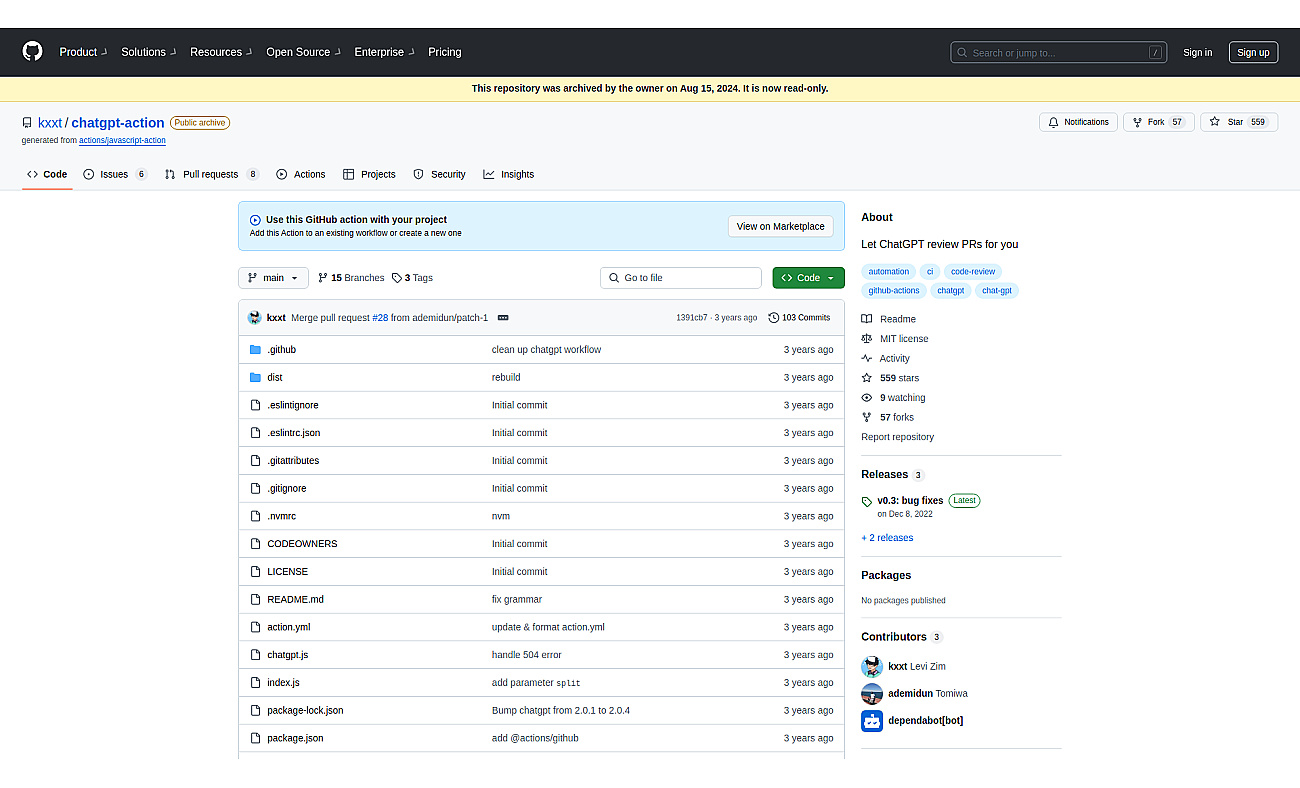Open the action.yml file
The width and height of the screenshot is (1300, 788).
[289, 627]
